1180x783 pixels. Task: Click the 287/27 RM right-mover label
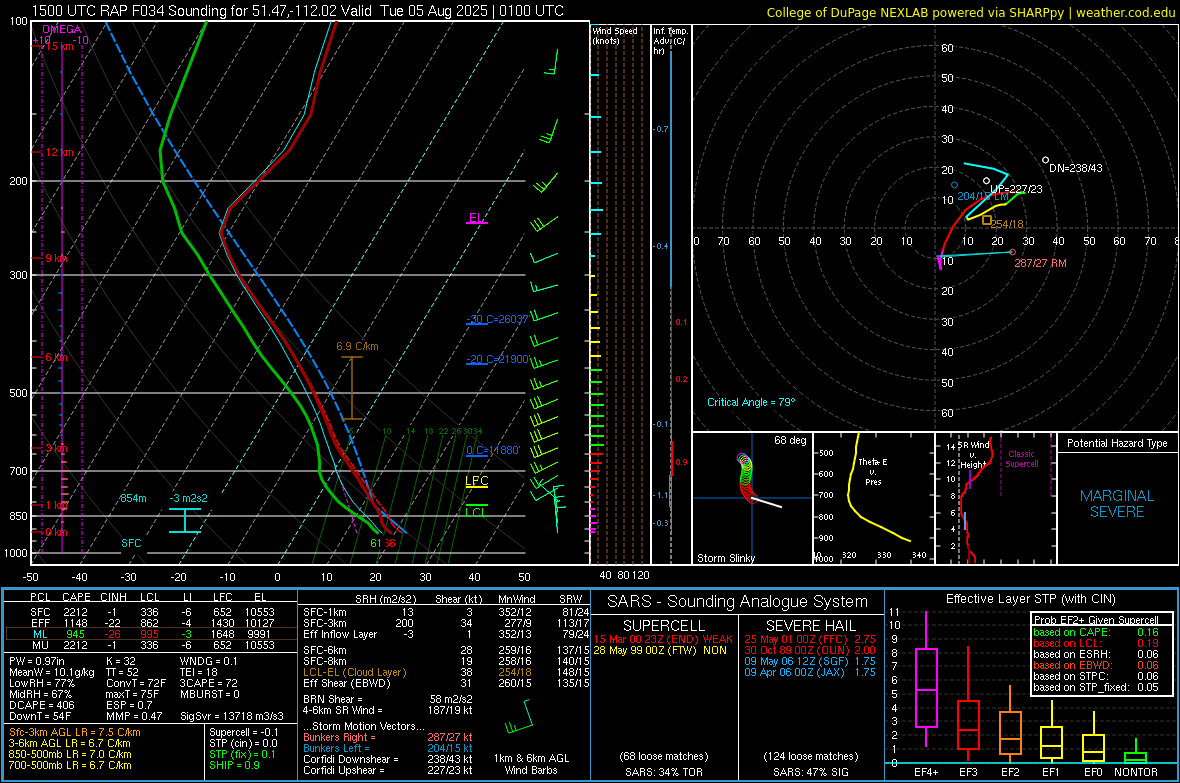[1040, 263]
